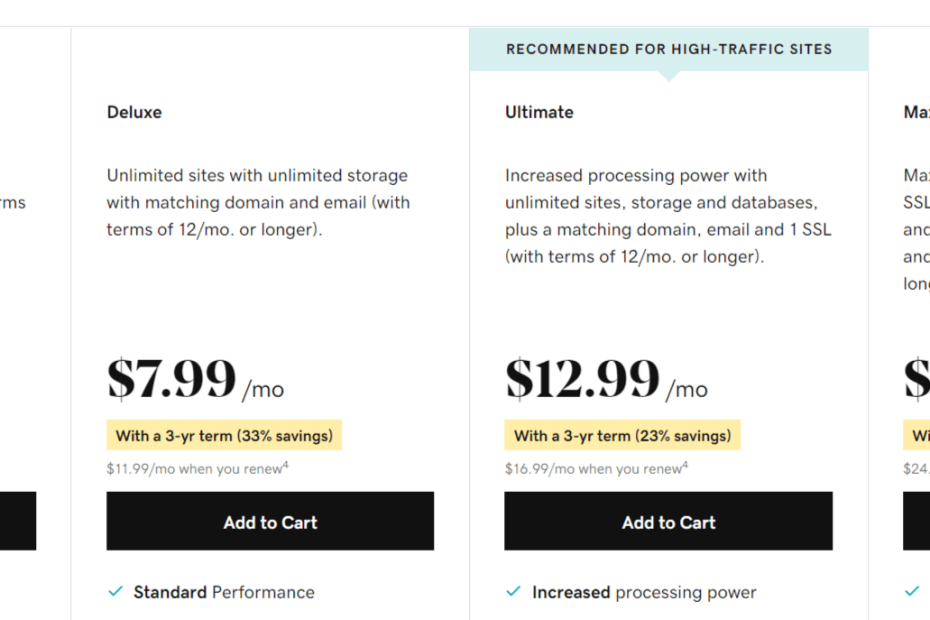The height and width of the screenshot is (620, 930).
Task: Click the checkmark beside Increased processing power
Action: [x=511, y=591]
